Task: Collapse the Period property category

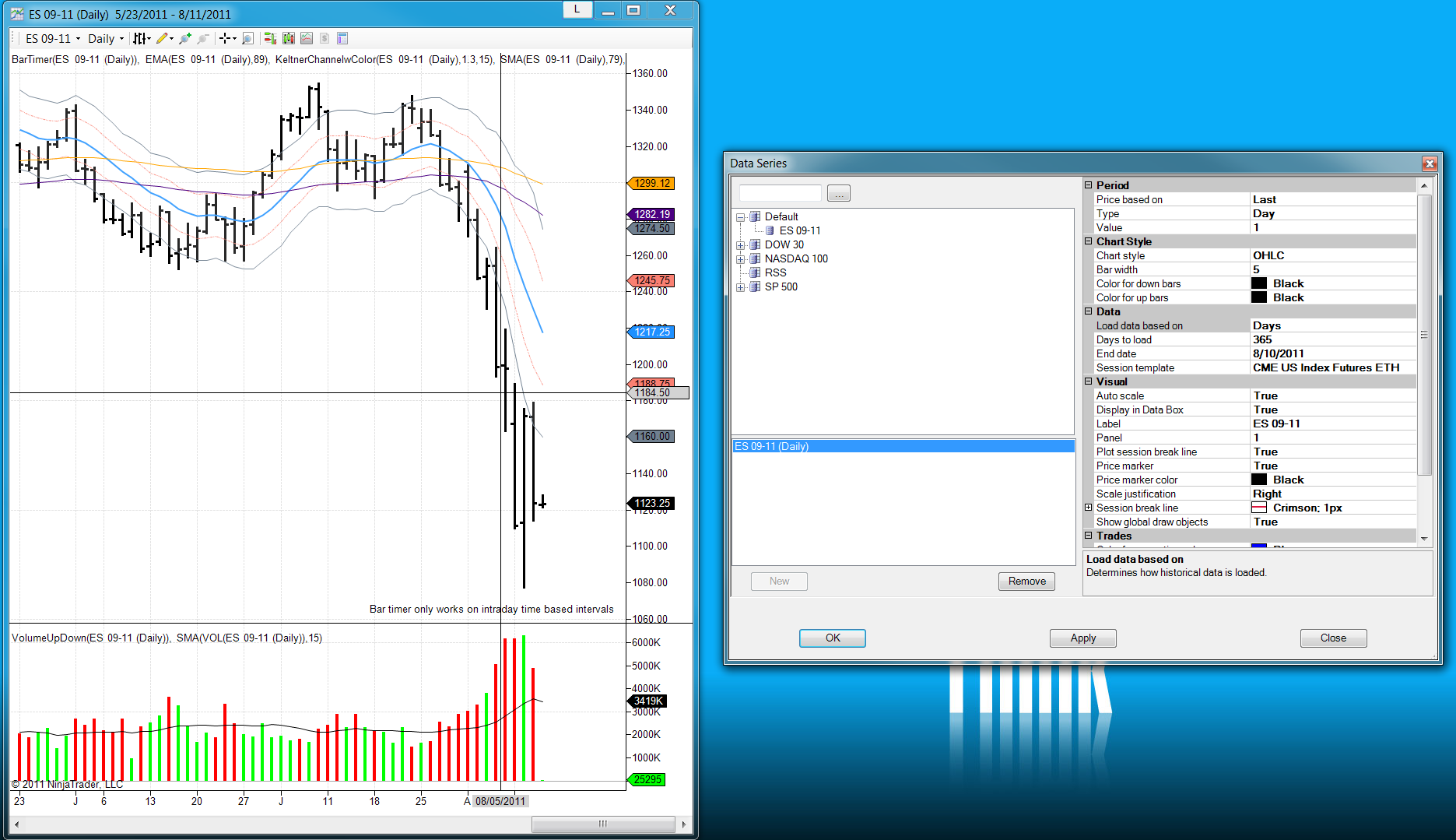Action: pyautogui.click(x=1089, y=185)
